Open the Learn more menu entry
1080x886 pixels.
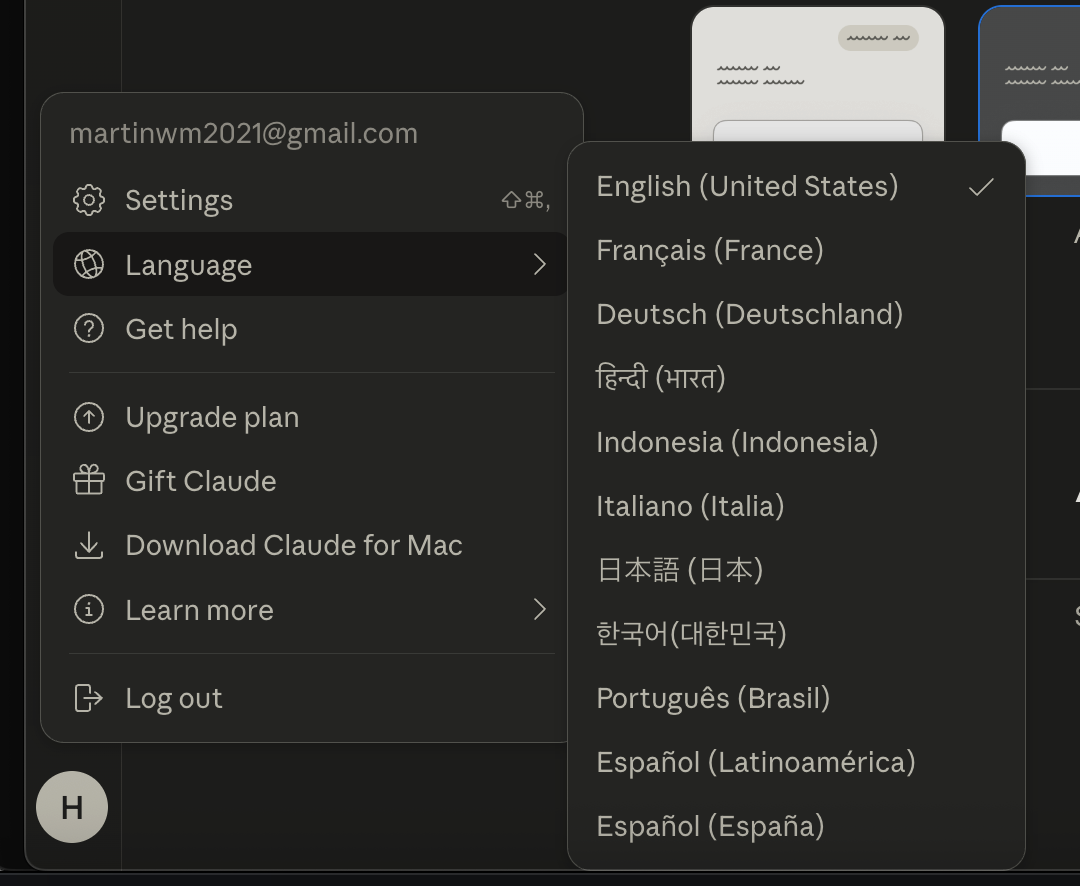click(311, 609)
